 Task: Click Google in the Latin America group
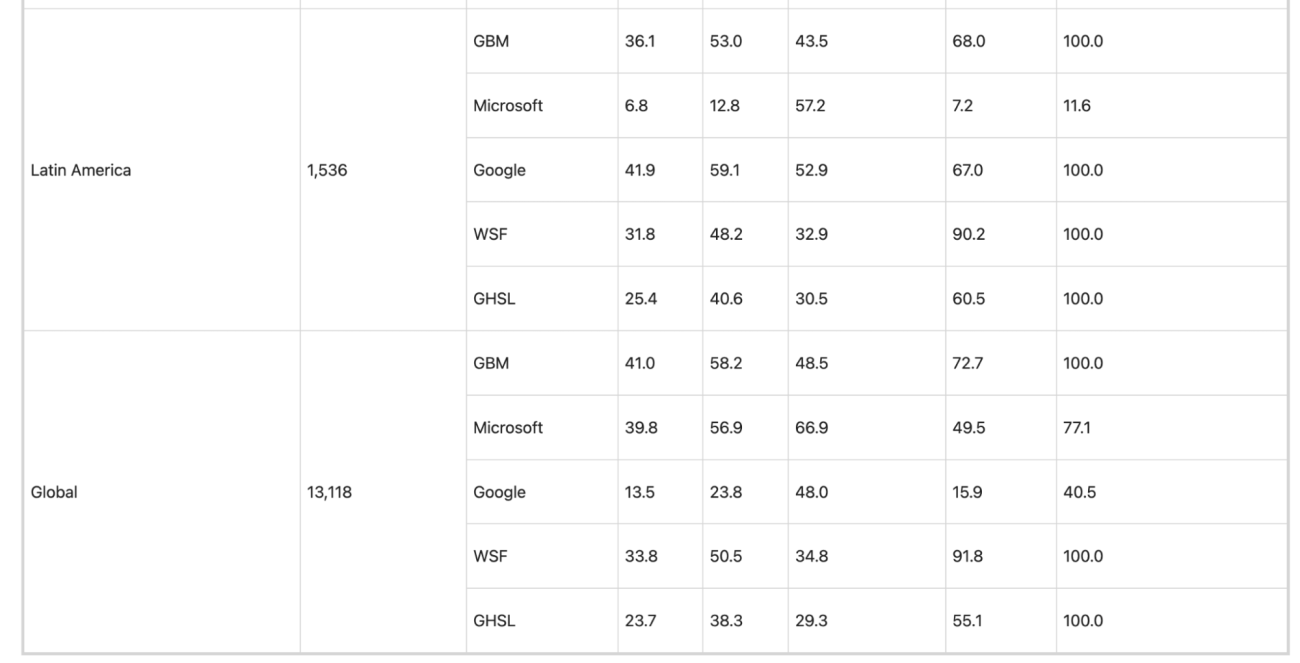click(499, 170)
